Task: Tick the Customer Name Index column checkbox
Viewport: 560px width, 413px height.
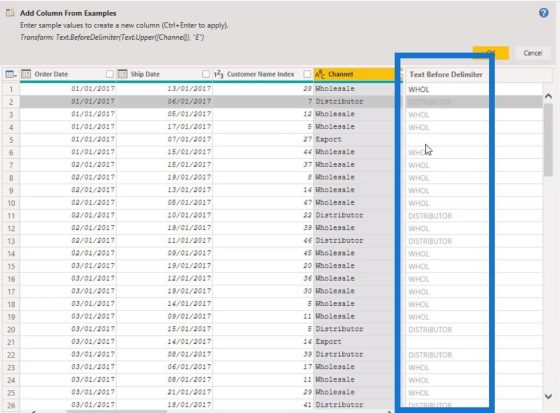Action: click(x=307, y=74)
